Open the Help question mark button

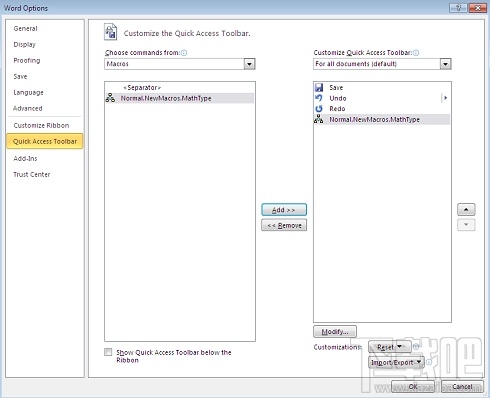[x=458, y=8]
